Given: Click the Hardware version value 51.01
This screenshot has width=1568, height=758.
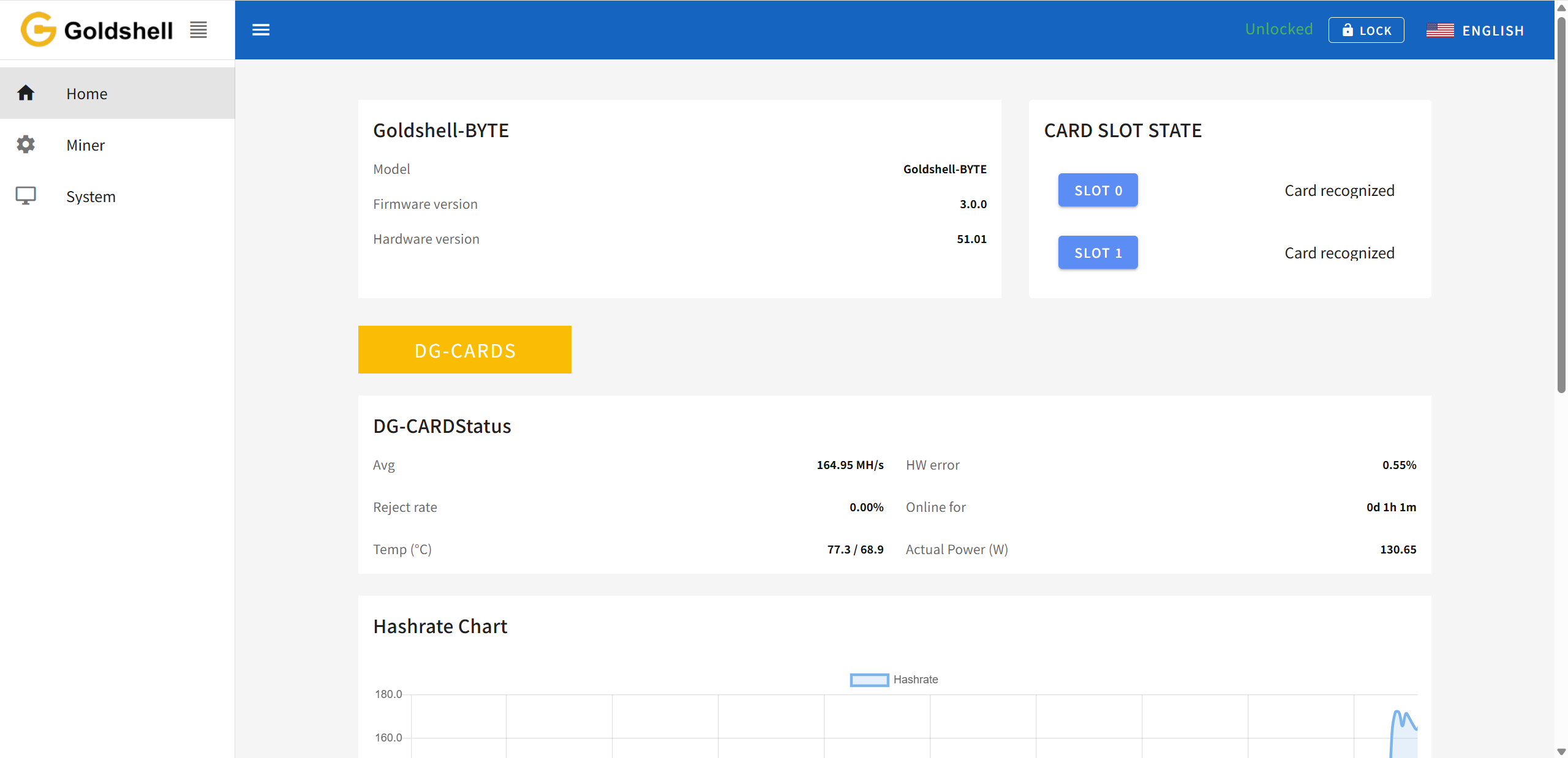Looking at the screenshot, I should coord(972,239).
